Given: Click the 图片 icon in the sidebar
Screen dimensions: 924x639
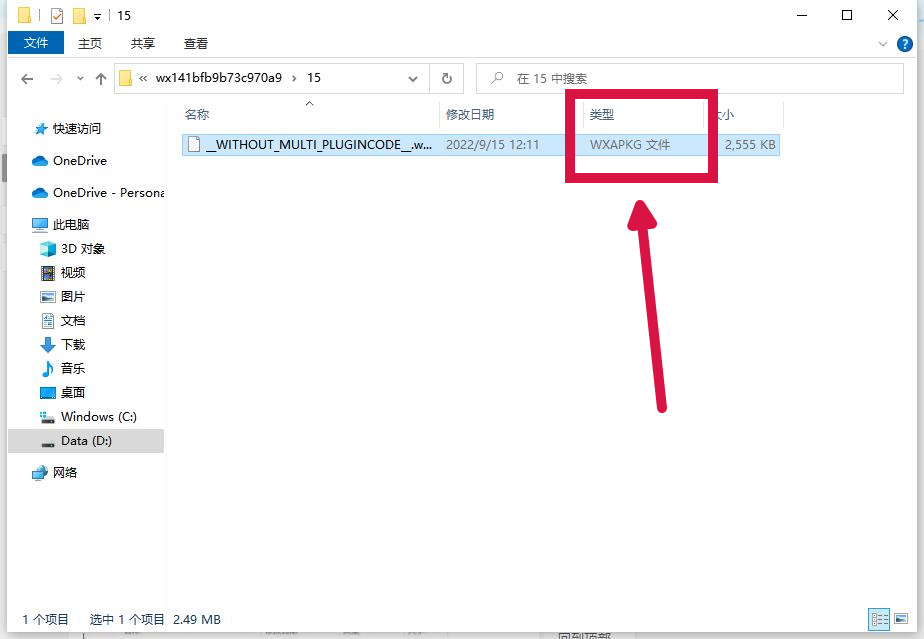Looking at the screenshot, I should 48,297.
